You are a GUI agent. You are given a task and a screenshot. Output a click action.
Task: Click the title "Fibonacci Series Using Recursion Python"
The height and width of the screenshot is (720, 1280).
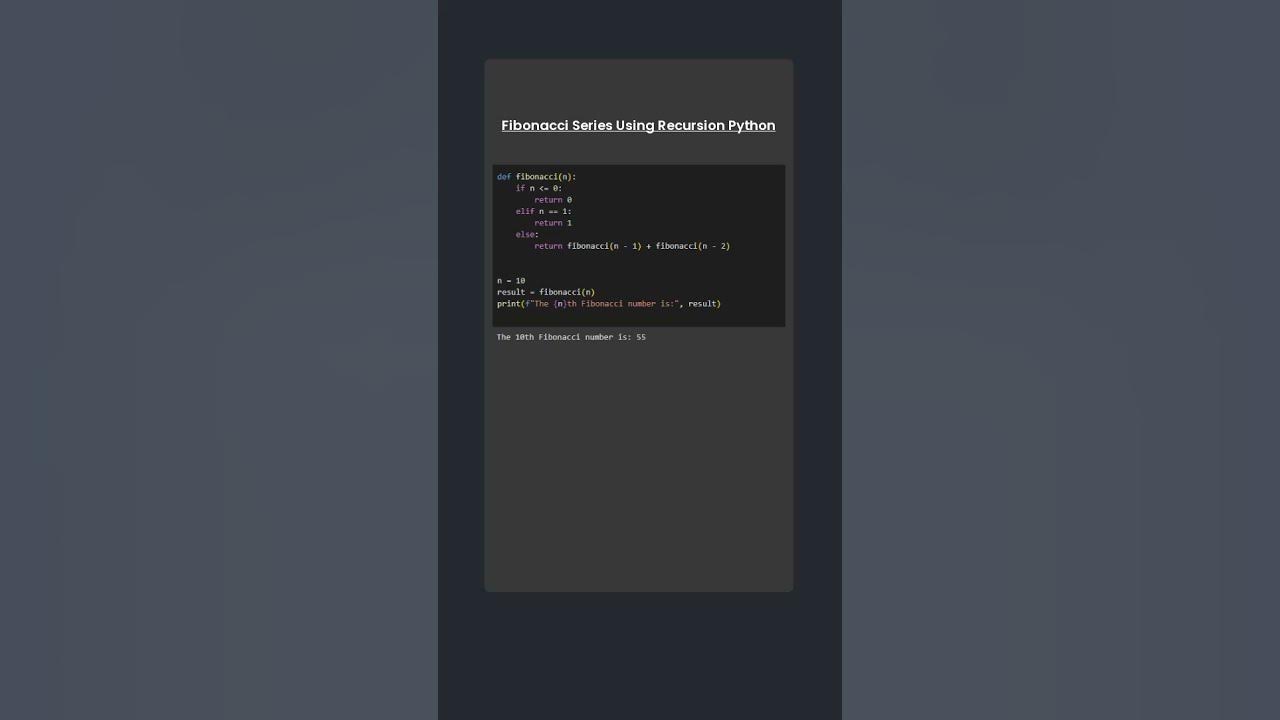click(x=638, y=126)
